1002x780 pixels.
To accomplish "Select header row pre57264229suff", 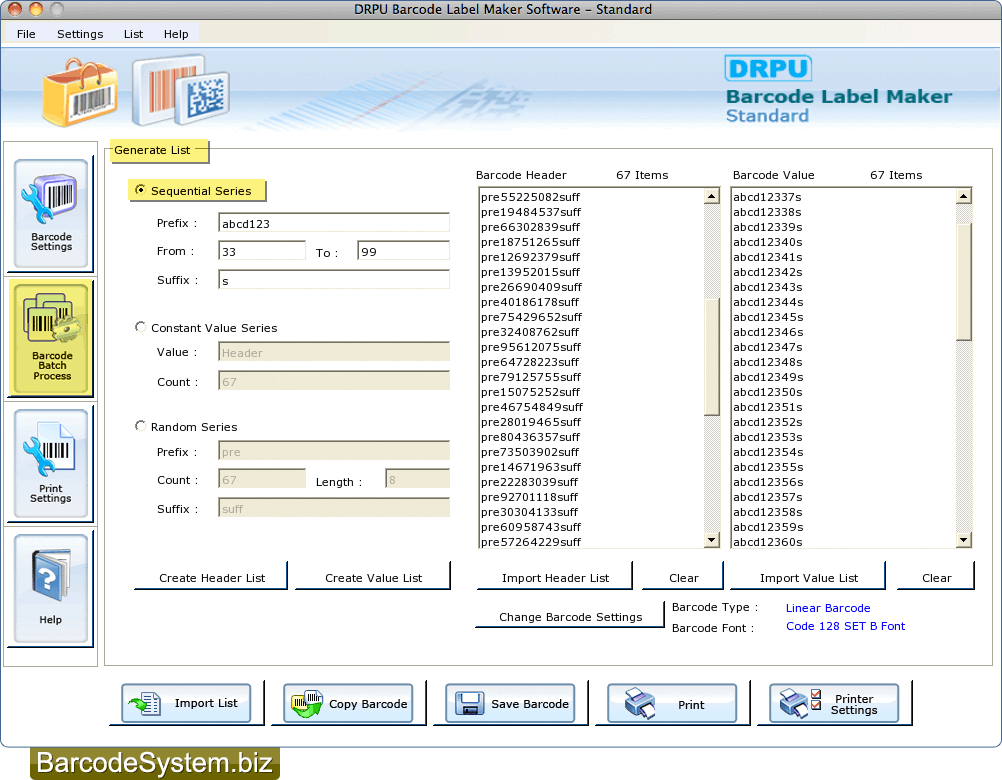I will (591, 542).
